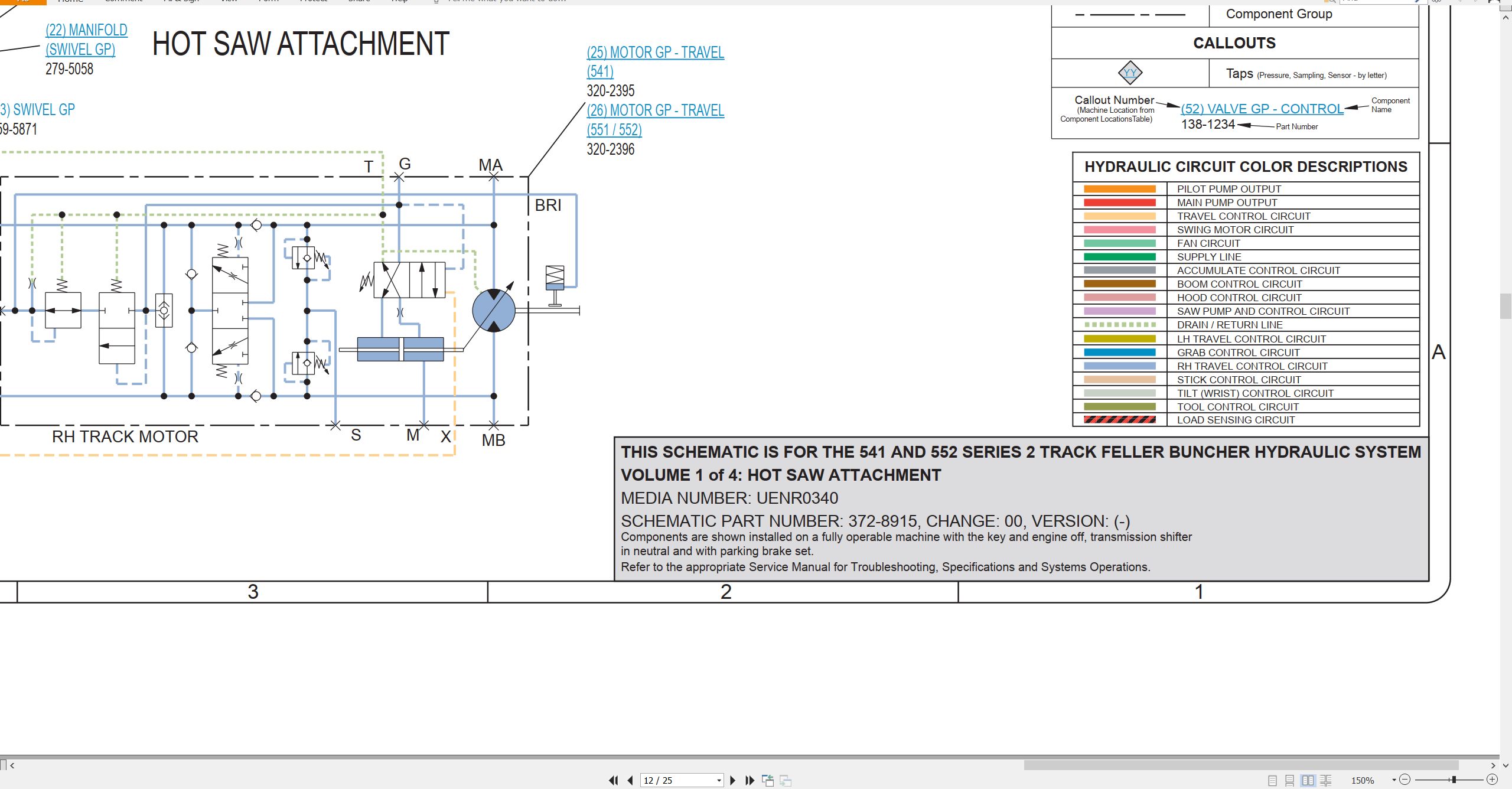Go to the first page
Image resolution: width=1512 pixels, height=789 pixels.
point(613,781)
